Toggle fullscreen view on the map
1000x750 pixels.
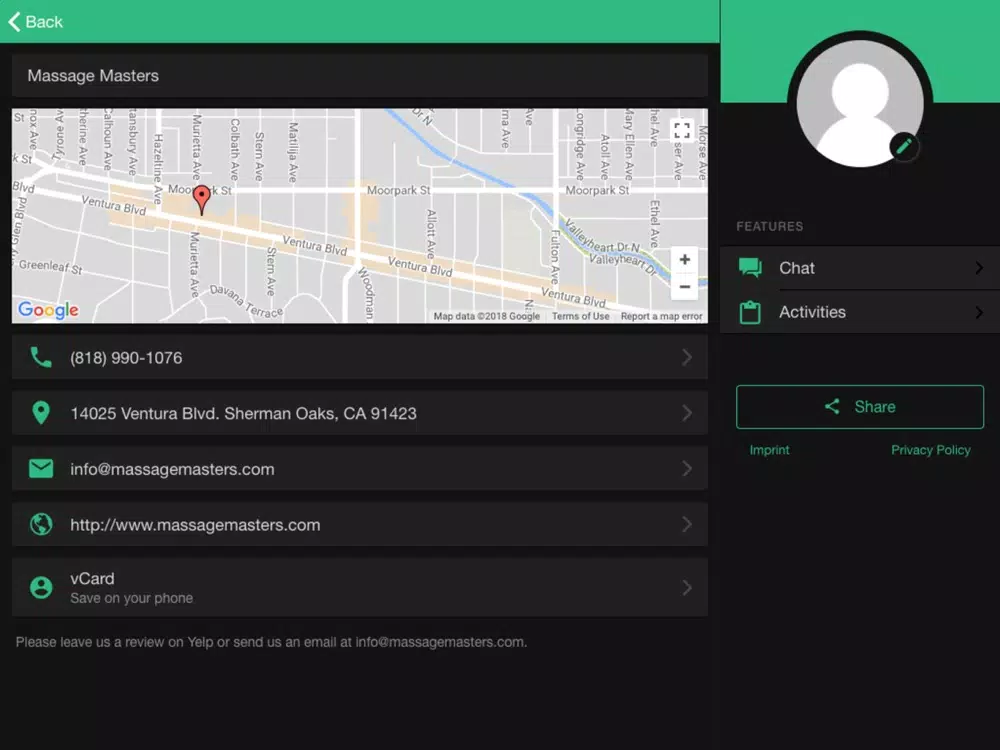tap(682, 131)
